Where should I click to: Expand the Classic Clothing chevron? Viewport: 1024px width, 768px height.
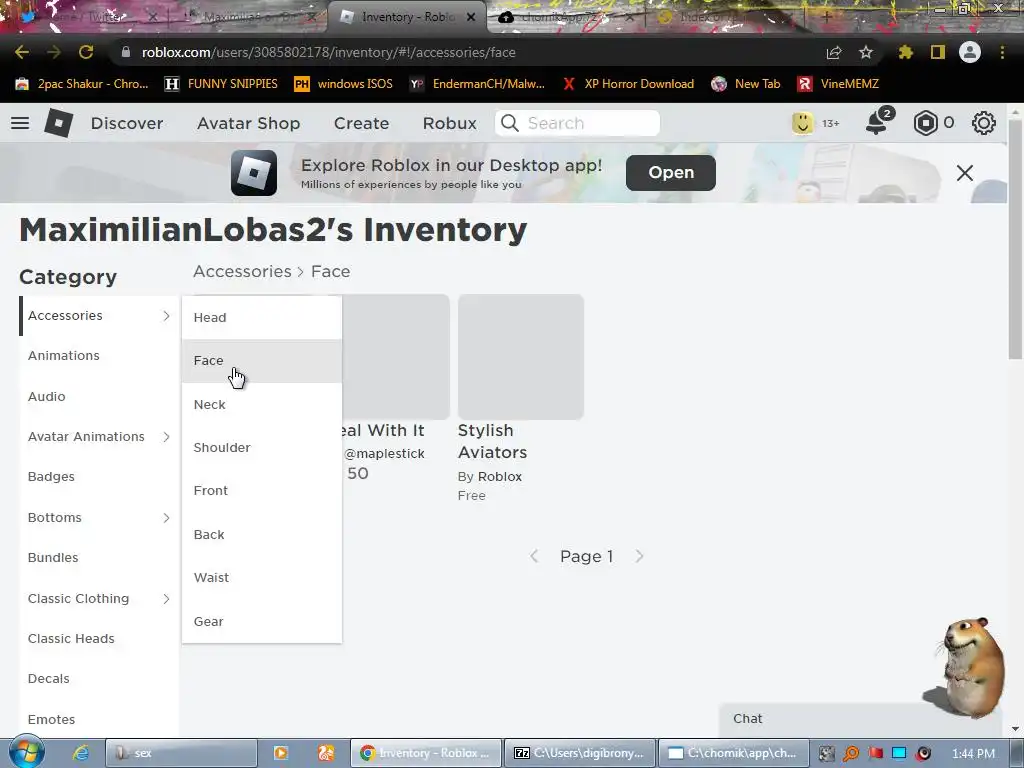pos(166,599)
